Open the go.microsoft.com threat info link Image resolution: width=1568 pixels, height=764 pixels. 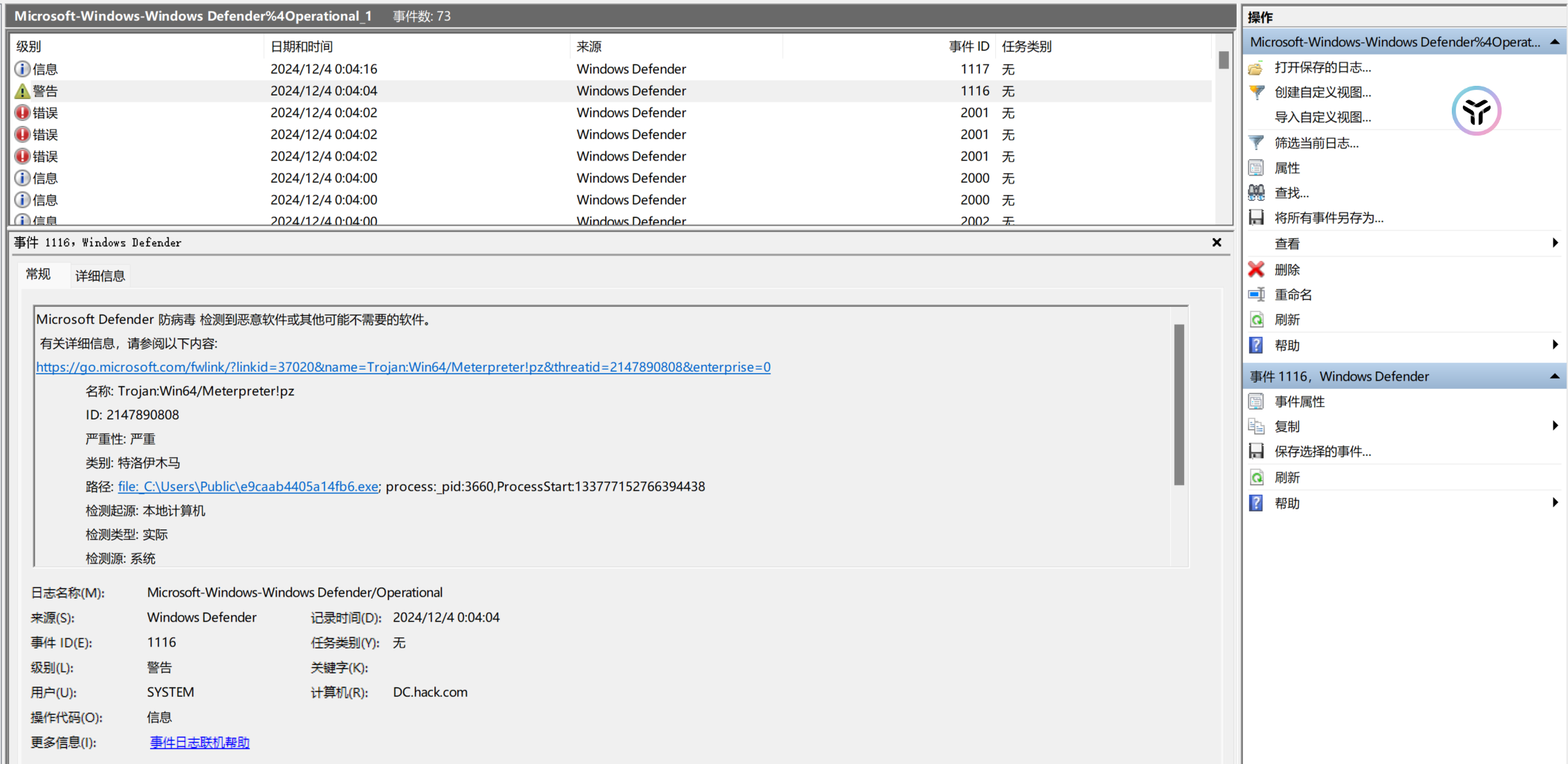pyautogui.click(x=403, y=367)
